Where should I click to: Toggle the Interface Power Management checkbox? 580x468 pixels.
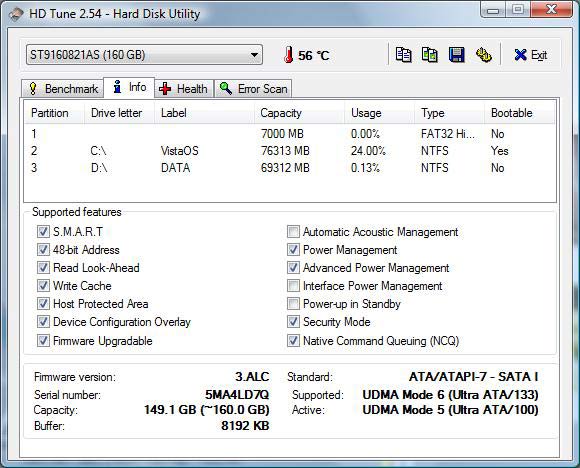coord(293,286)
